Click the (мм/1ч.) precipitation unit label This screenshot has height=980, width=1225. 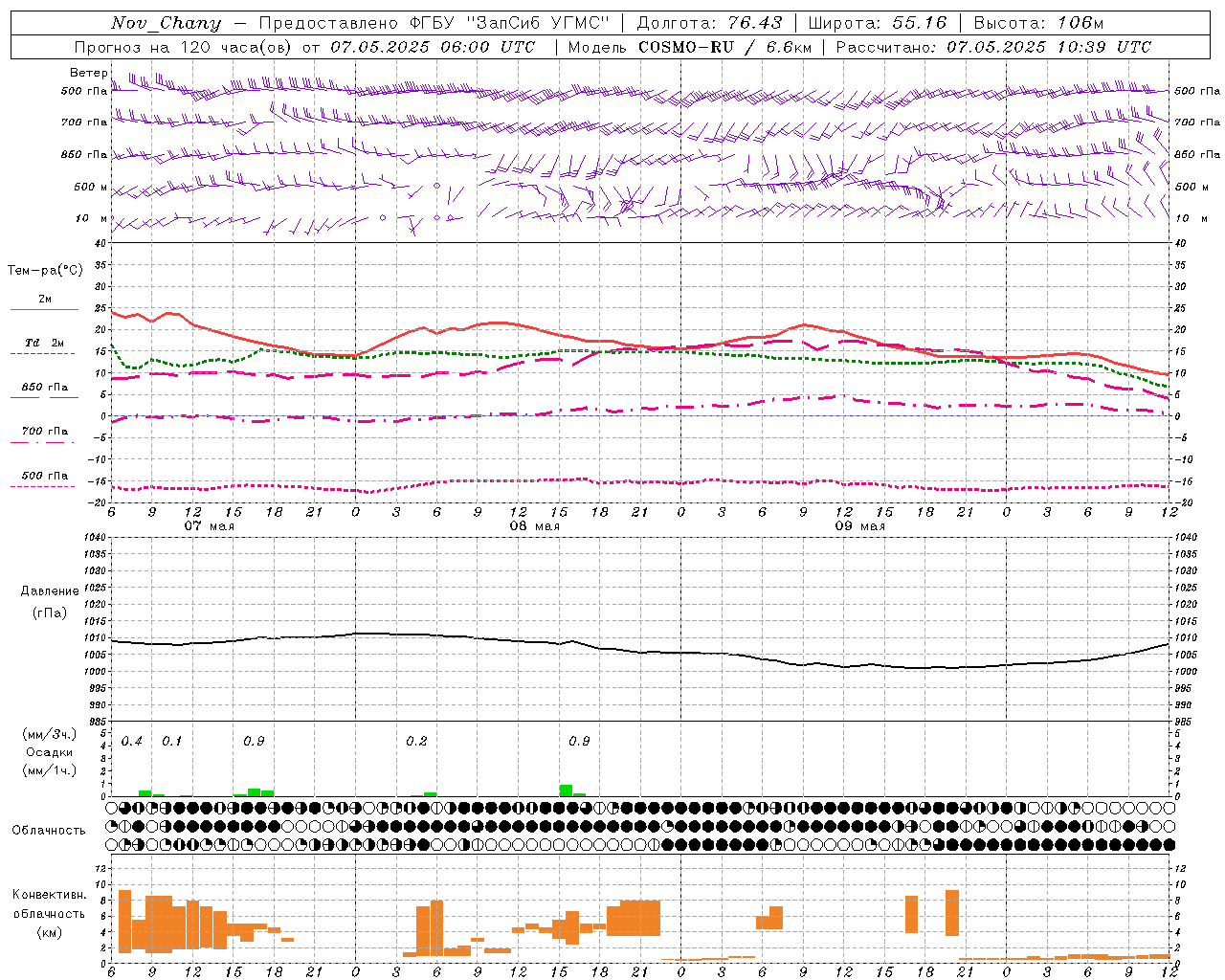pos(49,770)
